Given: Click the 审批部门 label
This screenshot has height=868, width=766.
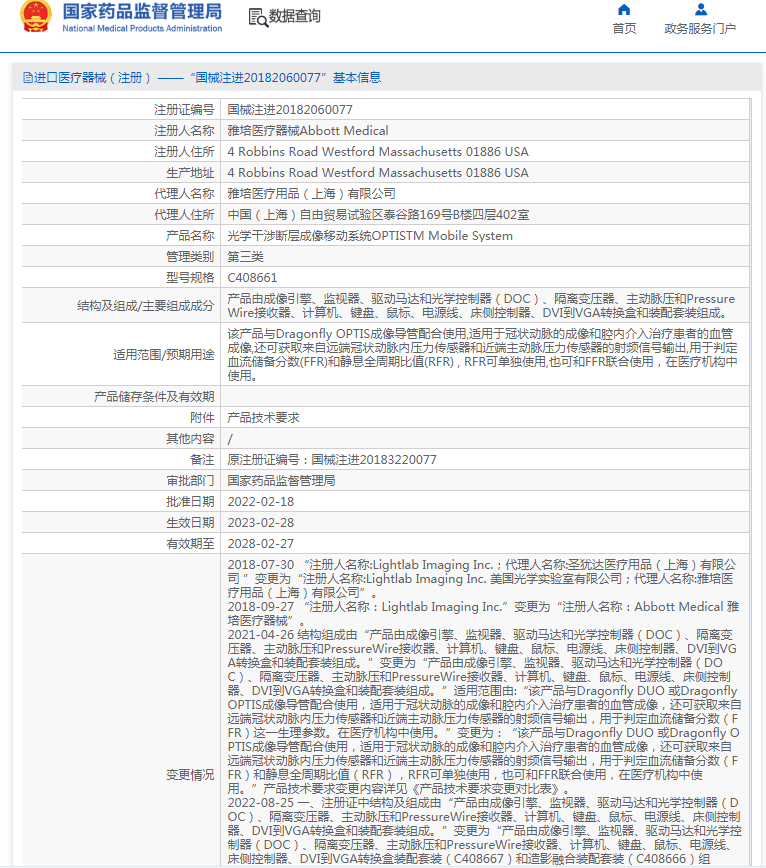Looking at the screenshot, I should click(190, 481).
